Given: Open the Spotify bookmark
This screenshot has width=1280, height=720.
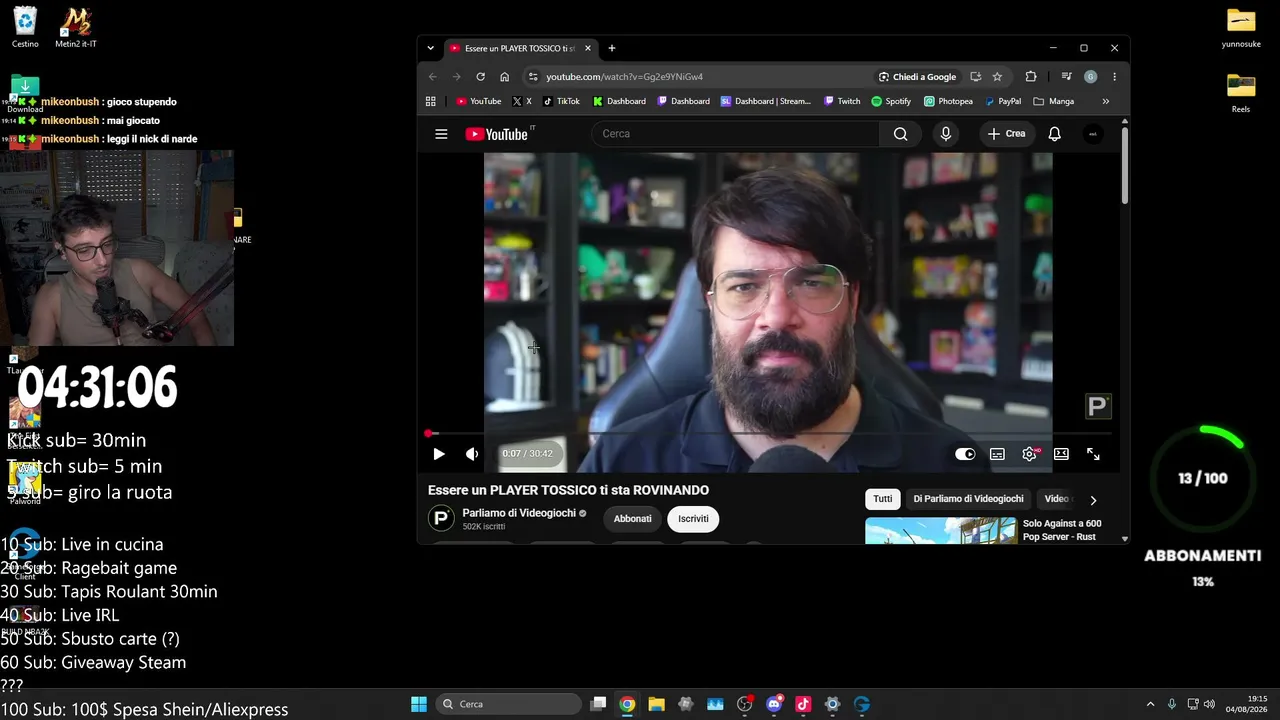Looking at the screenshot, I should [891, 101].
